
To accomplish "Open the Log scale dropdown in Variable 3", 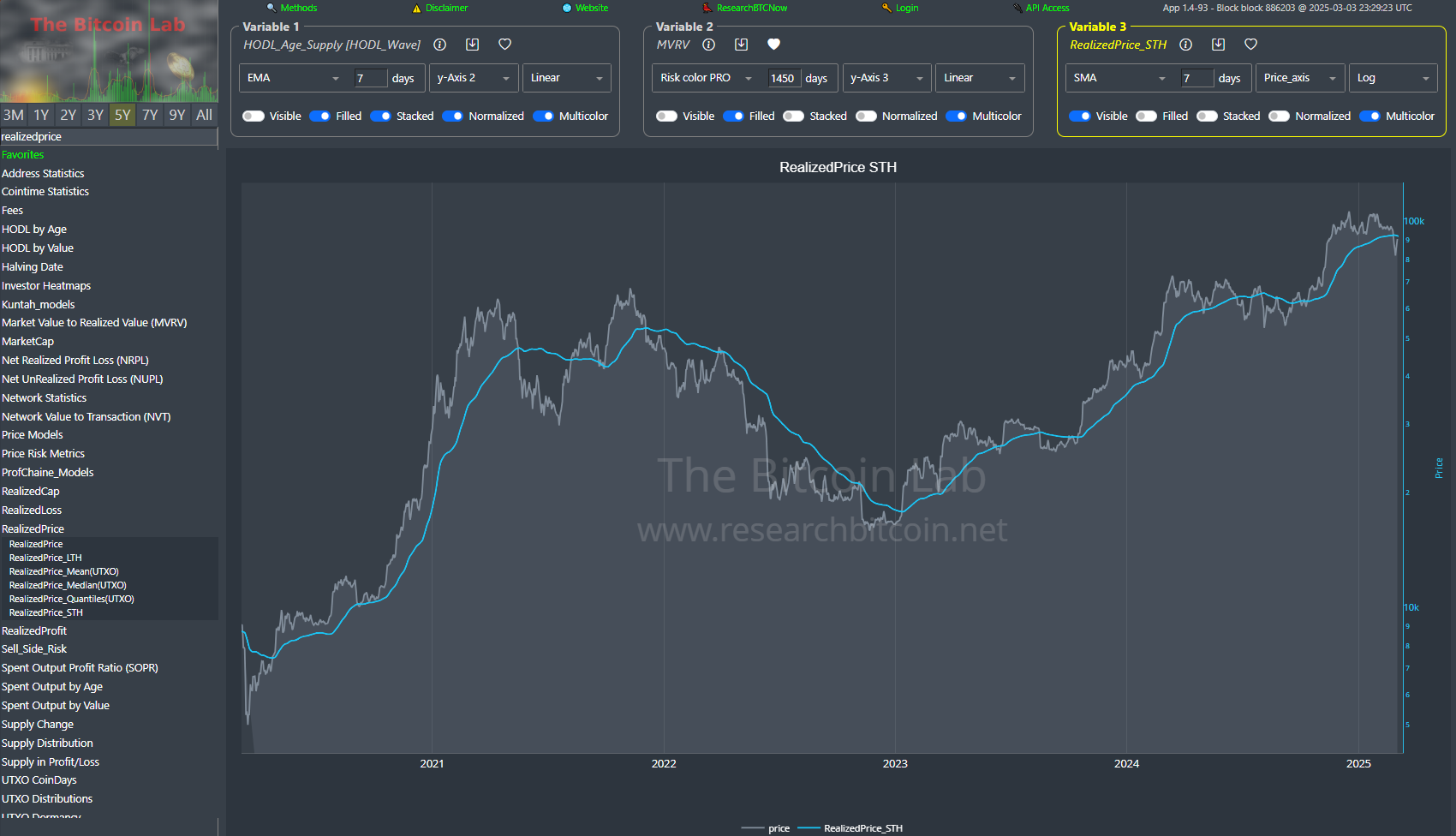I will click(x=1393, y=77).
